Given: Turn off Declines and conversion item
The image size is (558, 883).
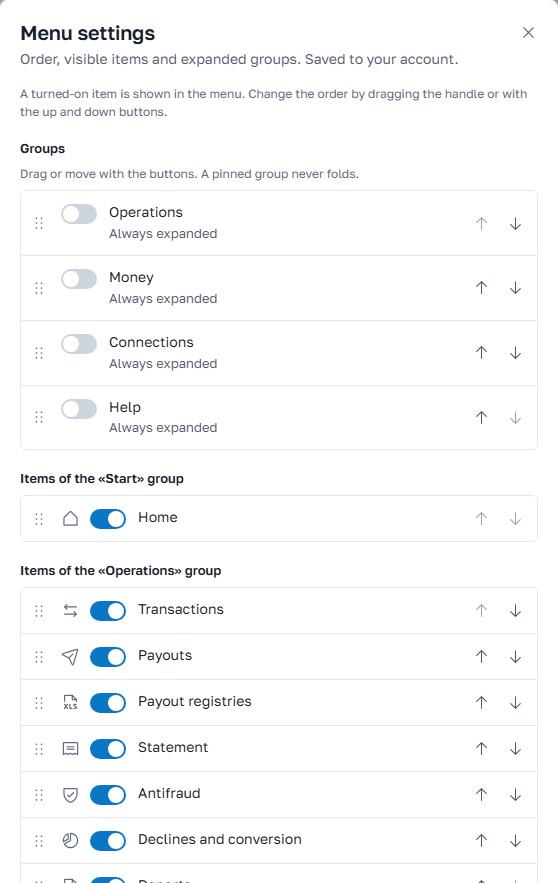Looking at the screenshot, I should [108, 841].
